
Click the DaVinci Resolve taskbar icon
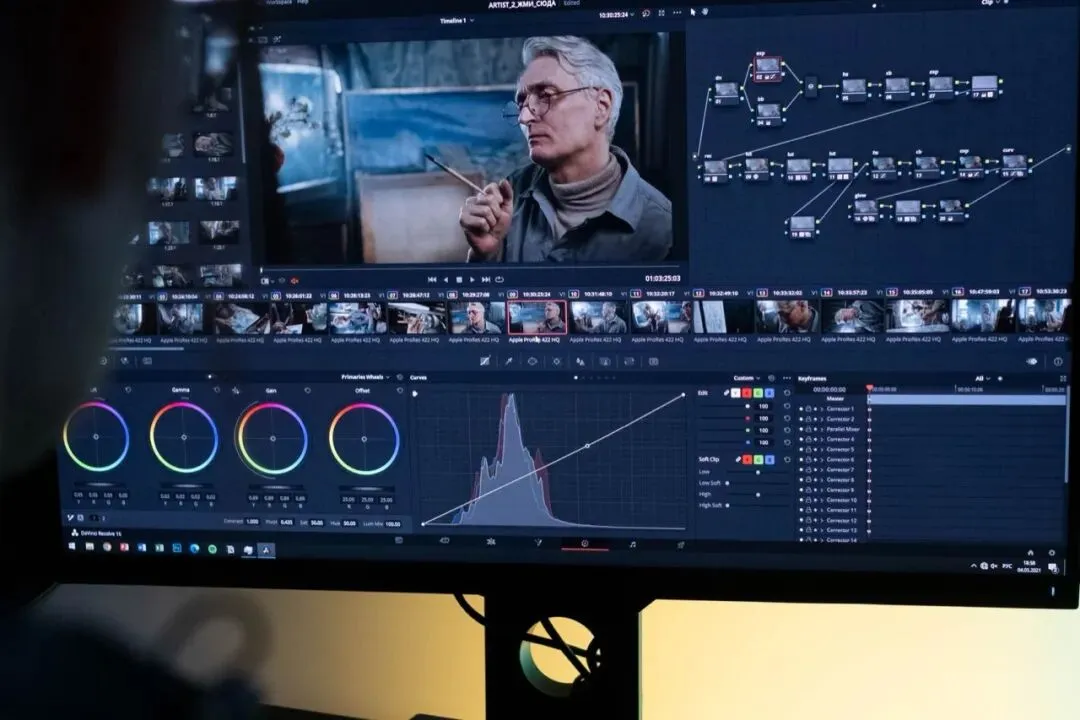(267, 550)
